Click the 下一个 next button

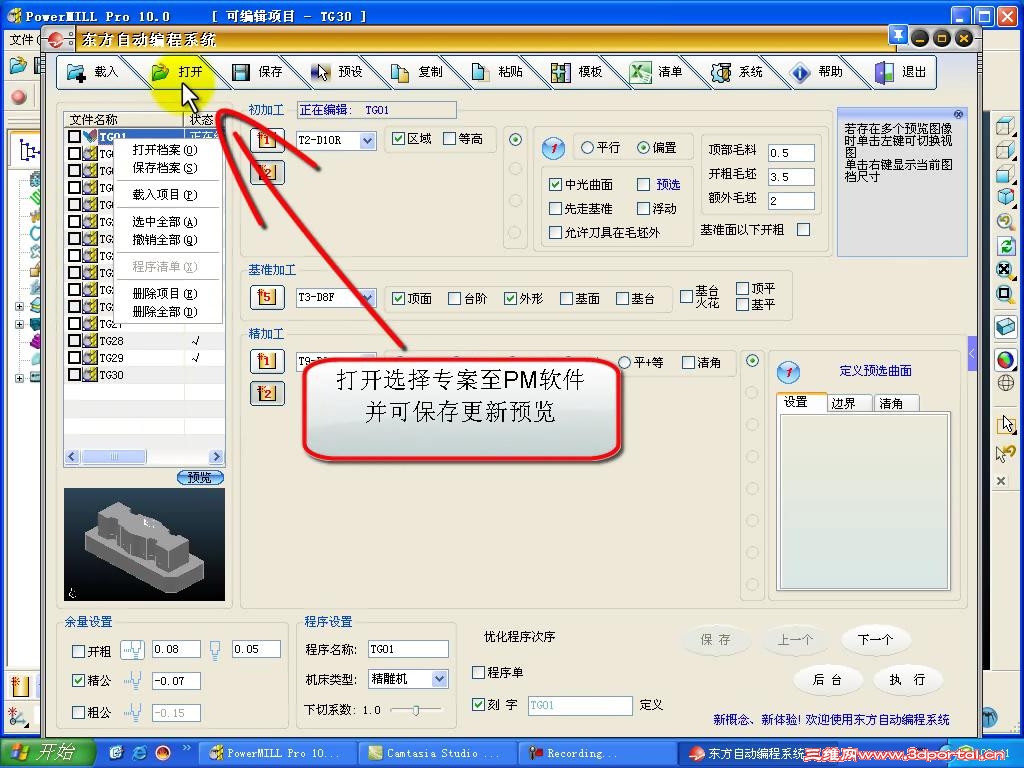click(875, 640)
